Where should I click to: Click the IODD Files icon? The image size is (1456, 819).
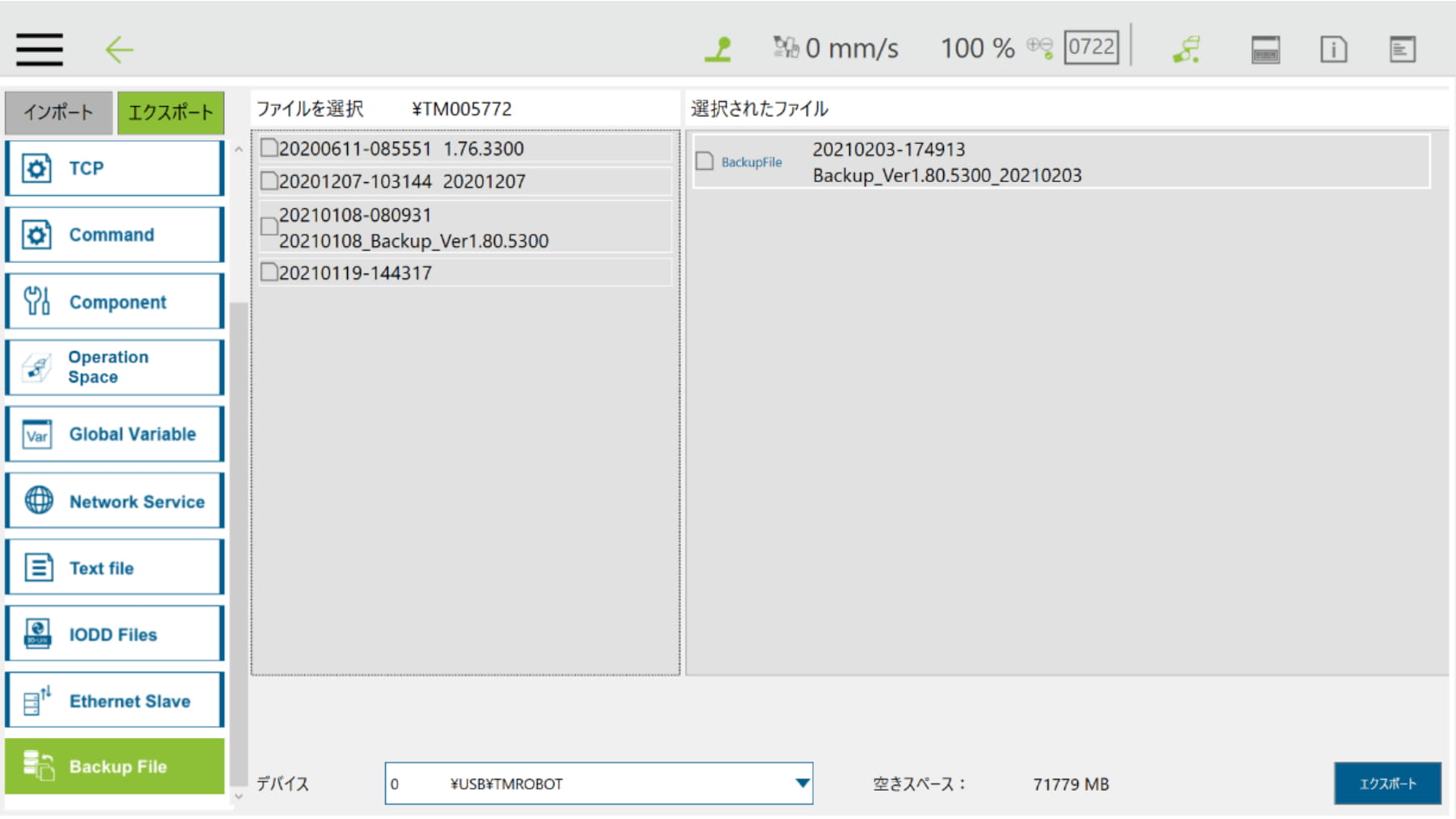[37, 634]
